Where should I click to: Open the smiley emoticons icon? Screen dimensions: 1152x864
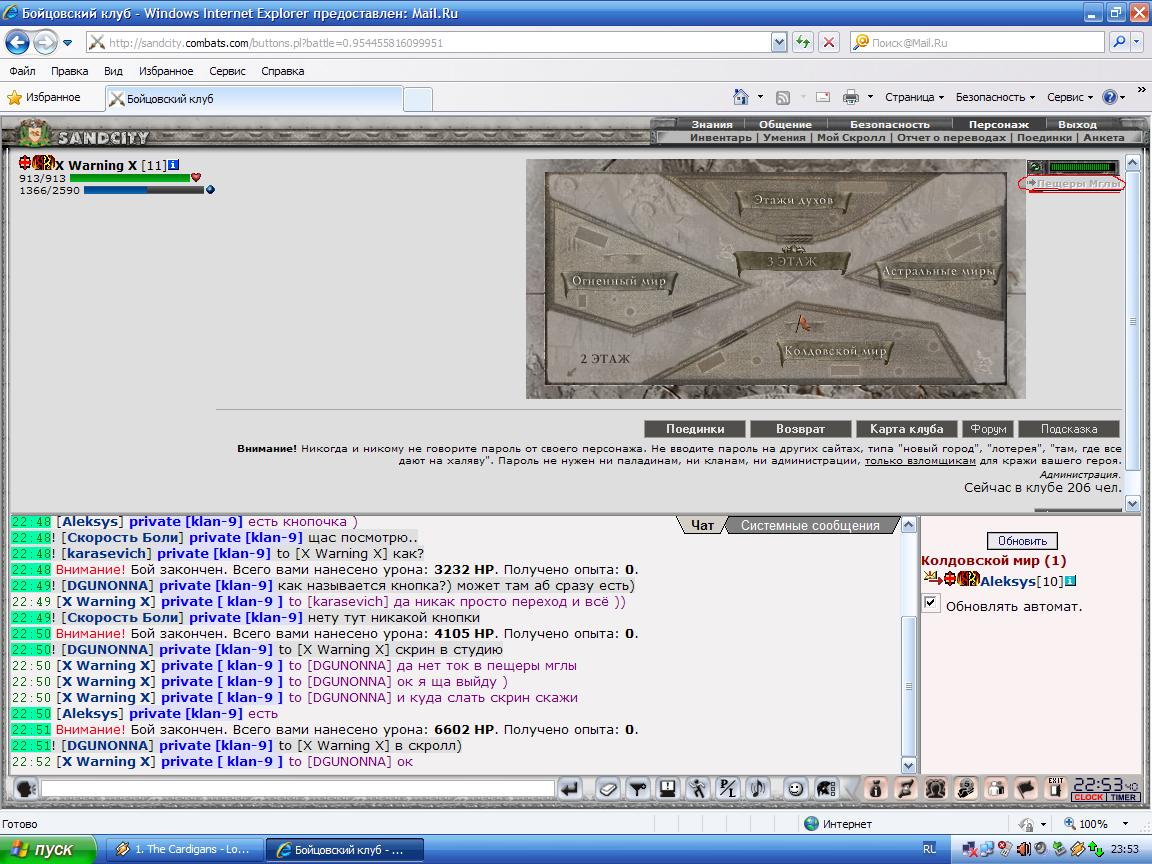[795, 790]
